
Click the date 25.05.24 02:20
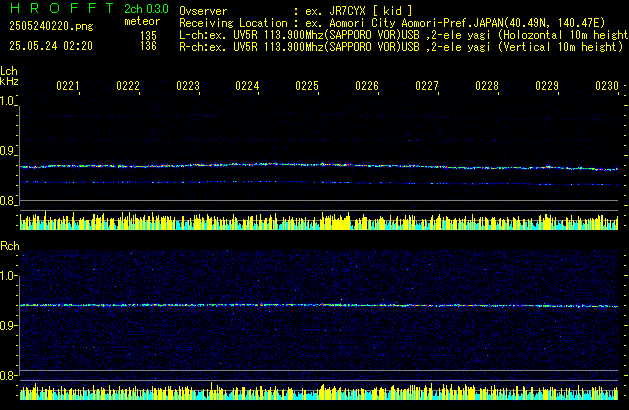point(51,46)
